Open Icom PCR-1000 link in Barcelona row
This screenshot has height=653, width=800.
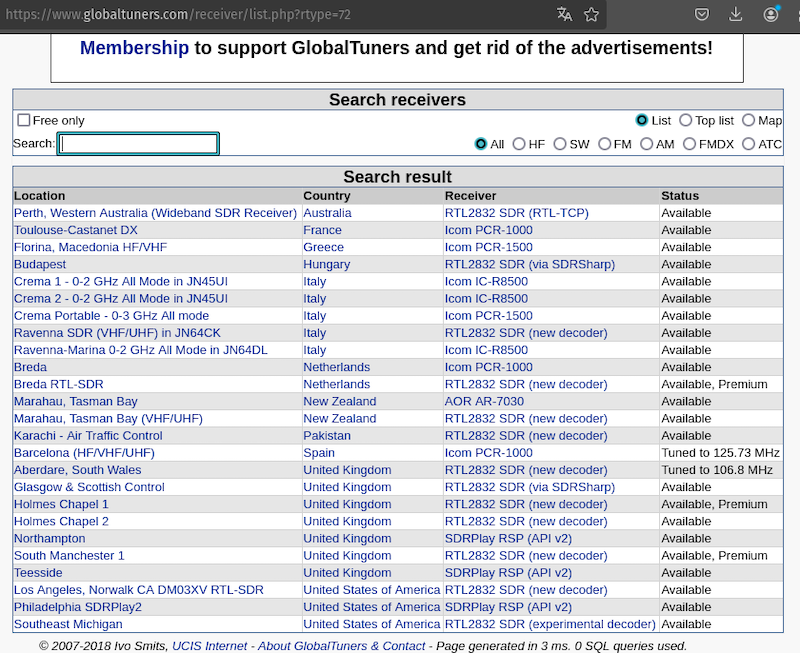coord(488,453)
